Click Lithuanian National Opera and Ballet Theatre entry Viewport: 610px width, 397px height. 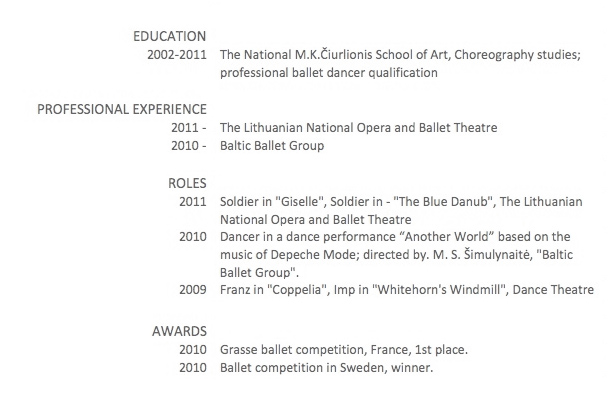tap(359, 128)
